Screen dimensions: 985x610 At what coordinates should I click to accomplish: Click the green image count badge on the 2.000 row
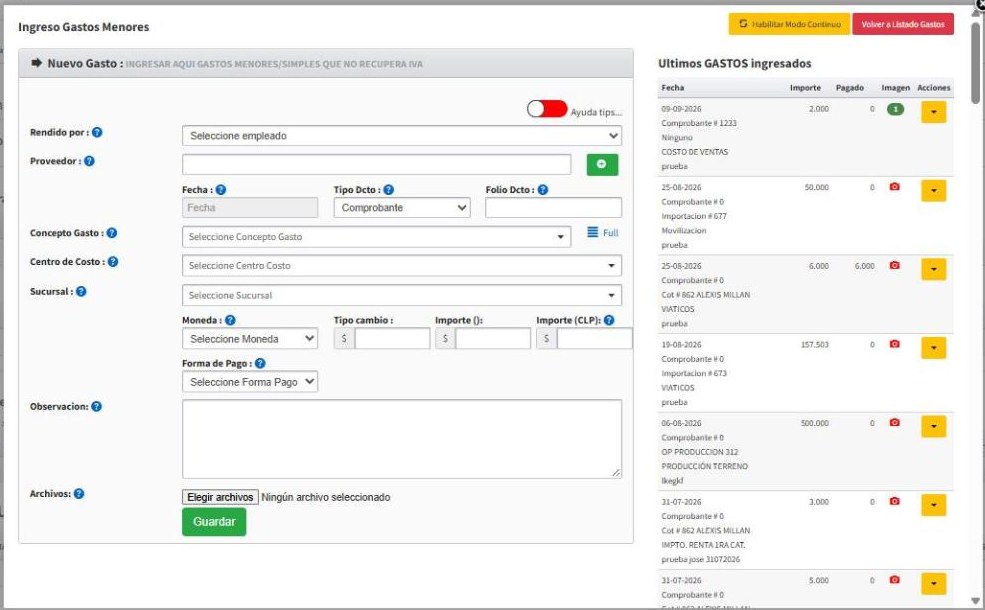click(895, 109)
